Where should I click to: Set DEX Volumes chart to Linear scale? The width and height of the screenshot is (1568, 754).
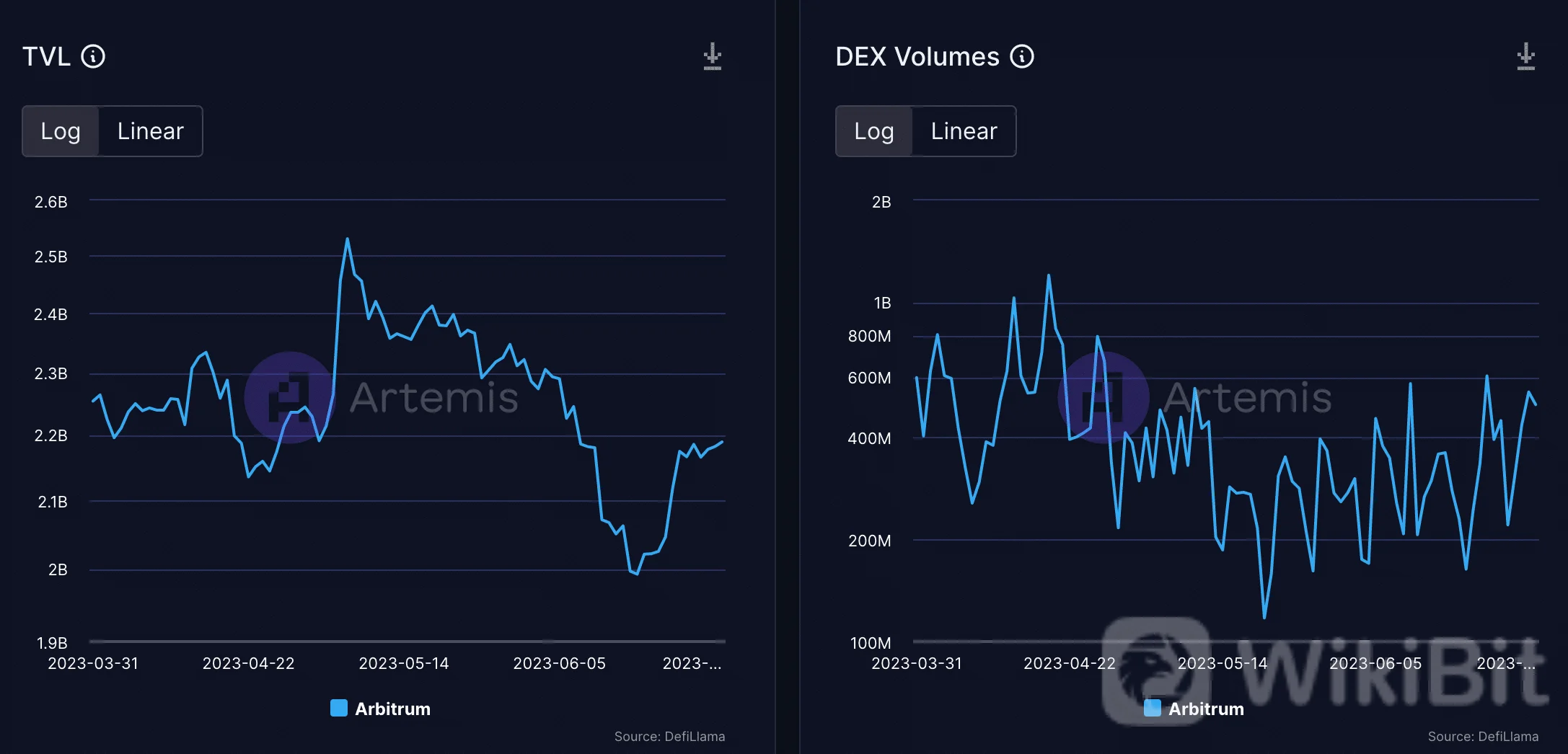(964, 131)
